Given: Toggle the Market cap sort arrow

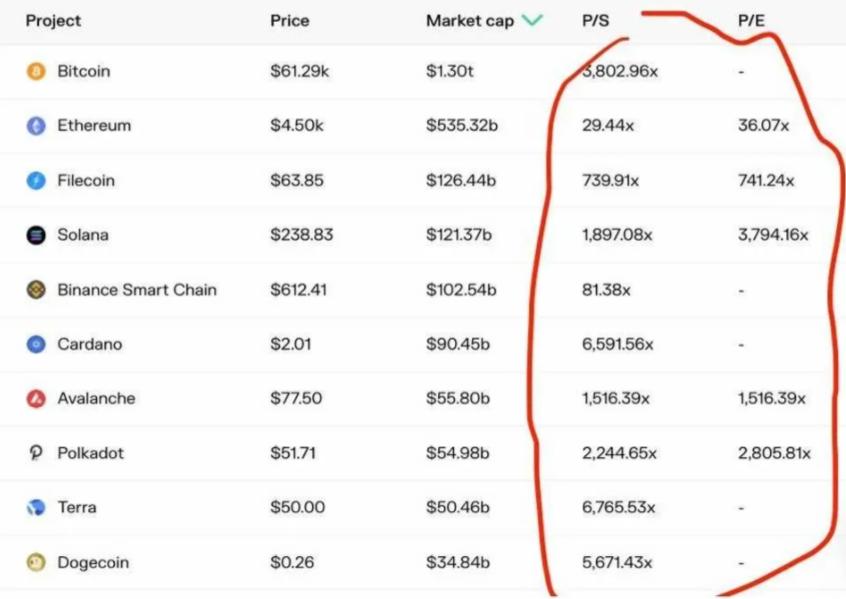Looking at the screenshot, I should pos(532,21).
